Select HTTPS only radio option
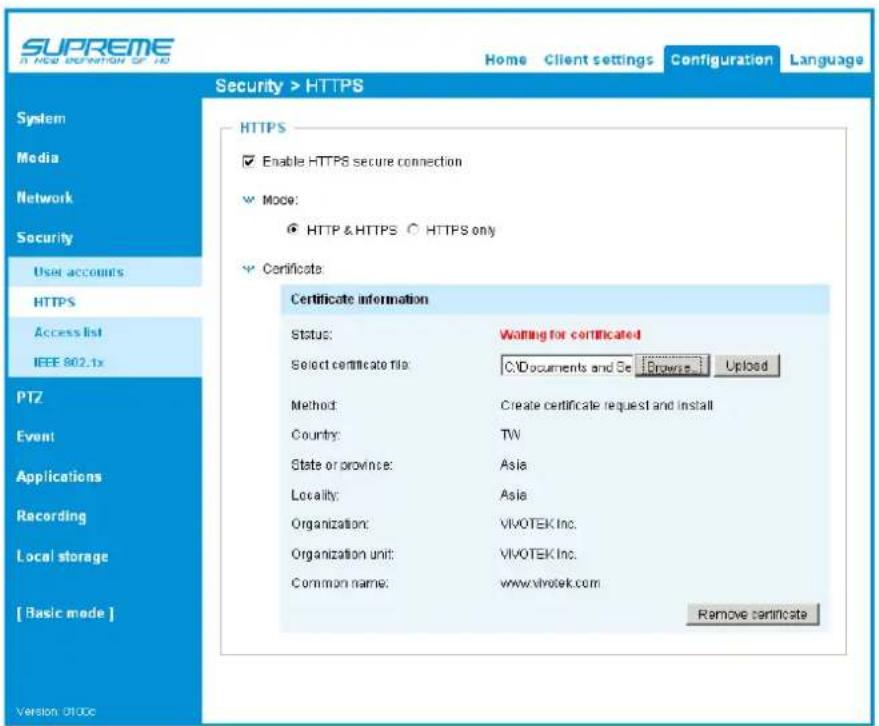The width and height of the screenshot is (879, 726). point(413,229)
